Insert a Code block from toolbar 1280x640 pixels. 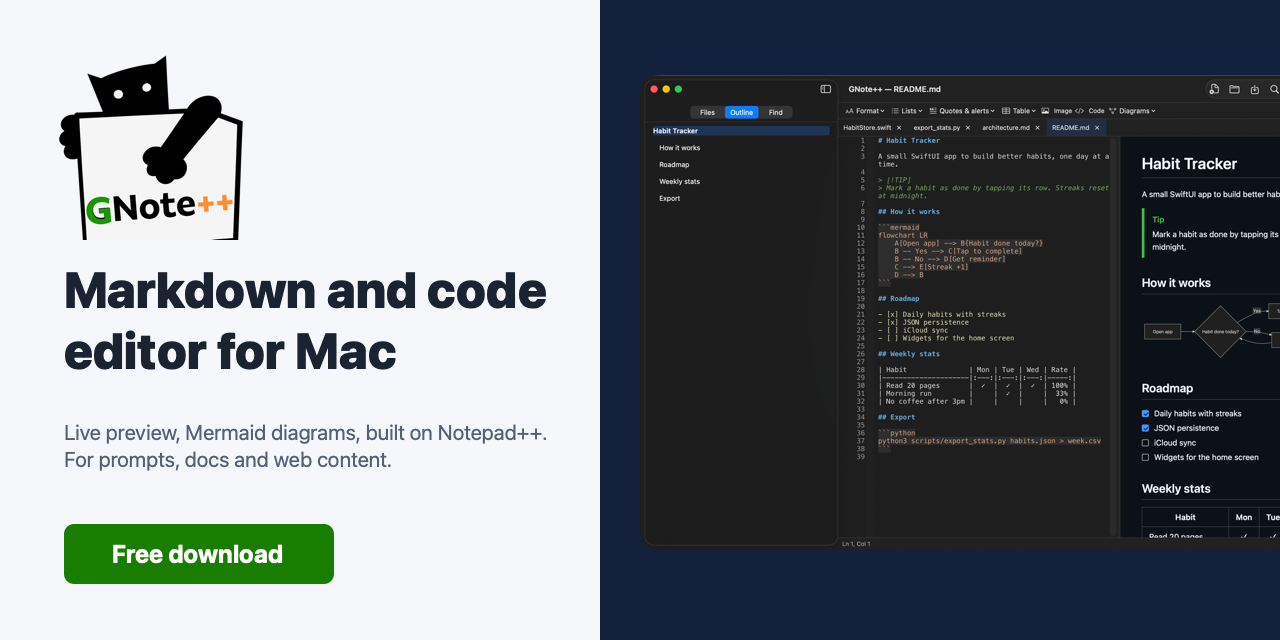(x=1090, y=111)
